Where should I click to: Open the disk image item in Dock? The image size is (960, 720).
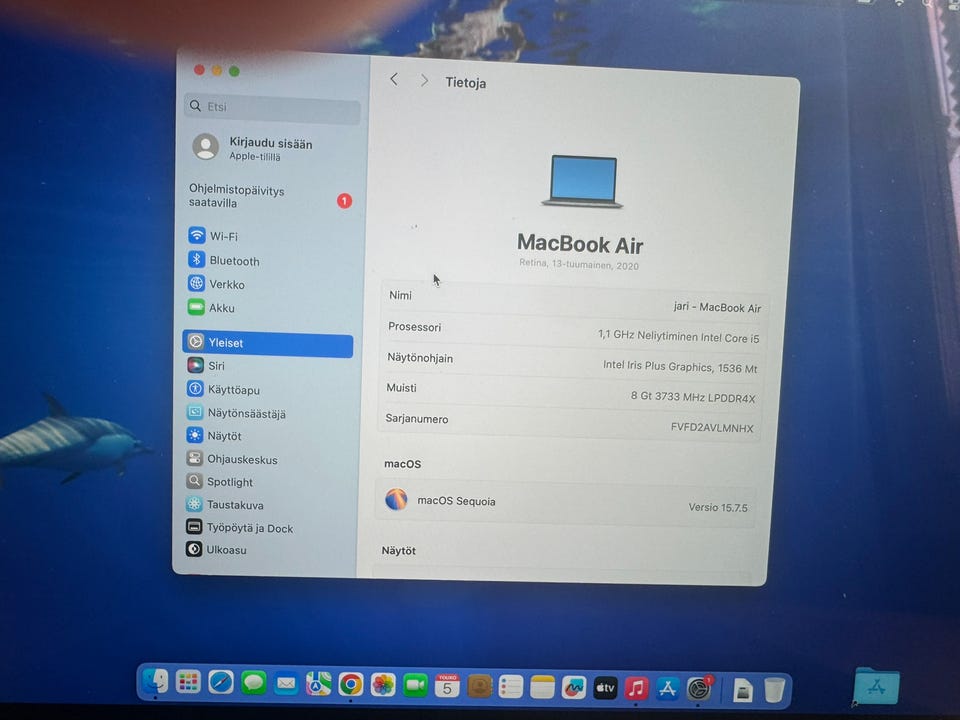(743, 691)
